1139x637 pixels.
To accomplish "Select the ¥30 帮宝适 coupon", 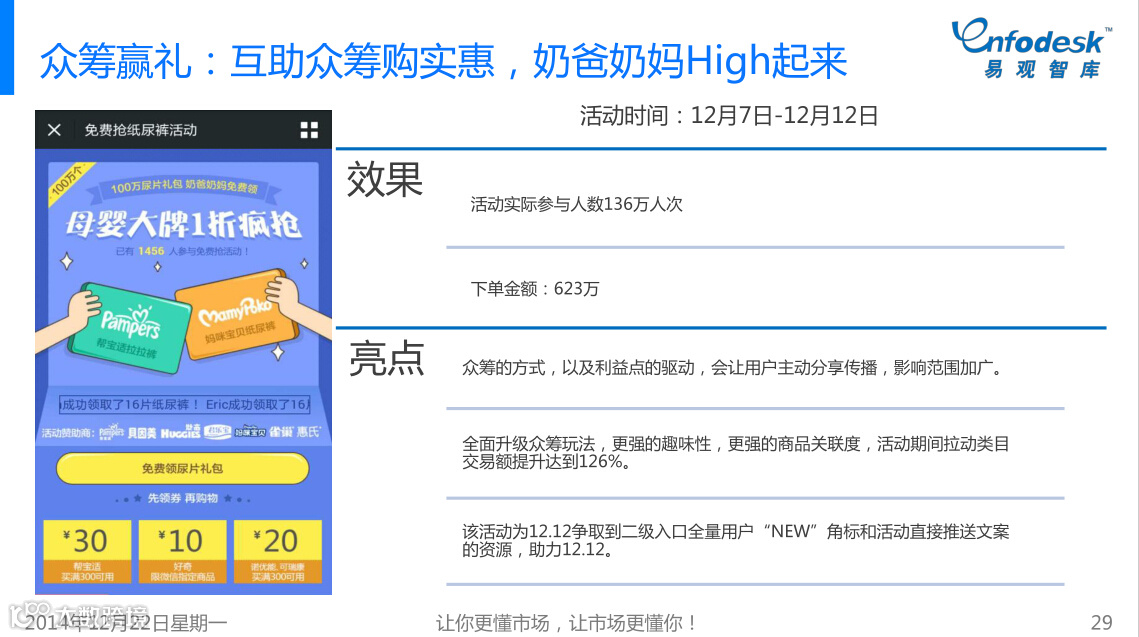I will pos(87,551).
